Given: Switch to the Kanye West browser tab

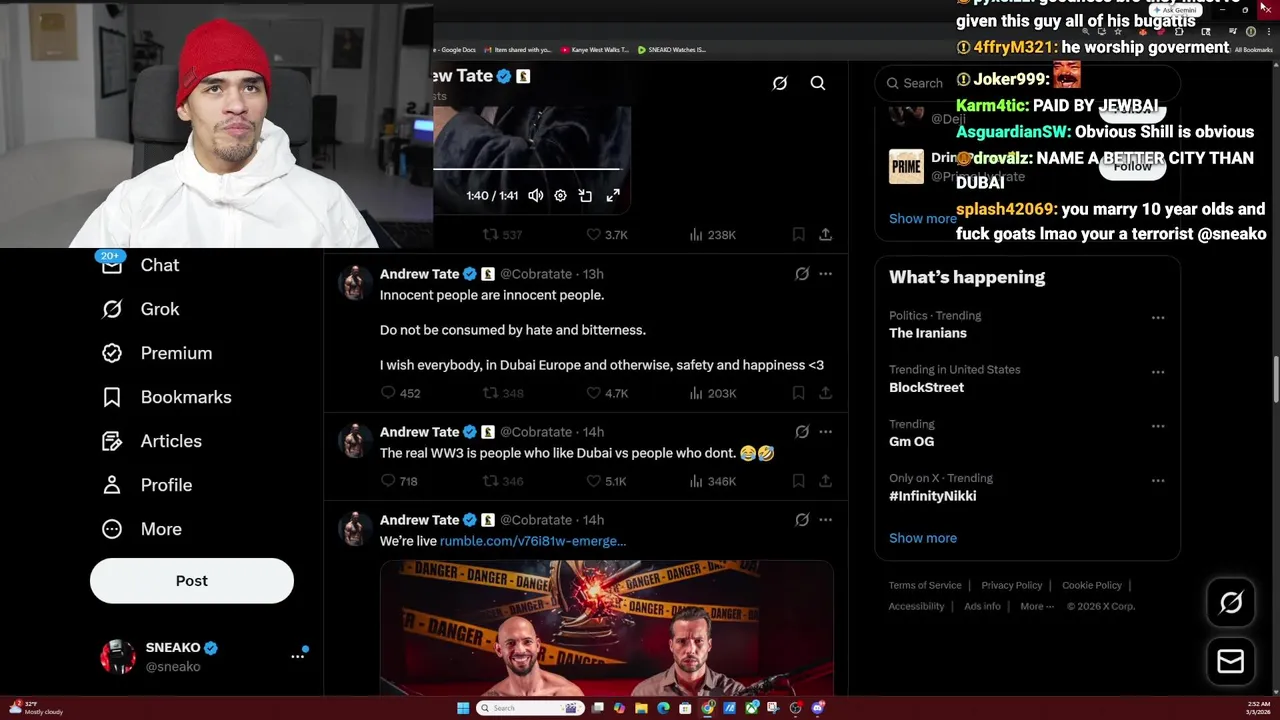Looking at the screenshot, I should point(596,49).
